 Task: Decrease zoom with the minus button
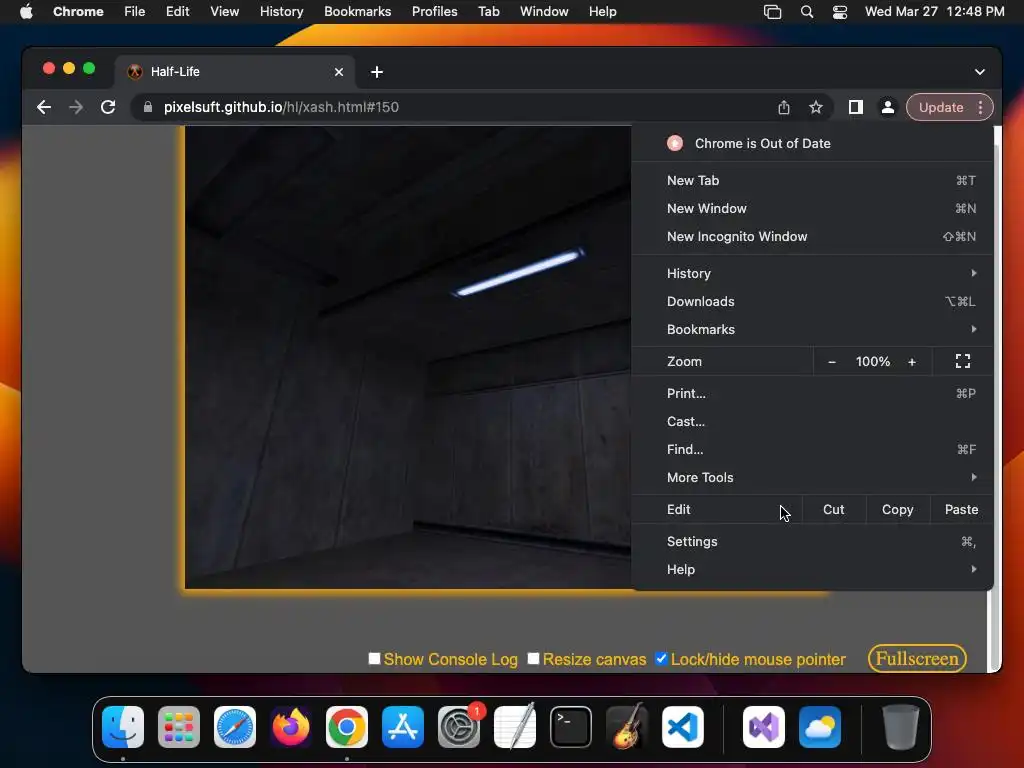pyautogui.click(x=831, y=361)
